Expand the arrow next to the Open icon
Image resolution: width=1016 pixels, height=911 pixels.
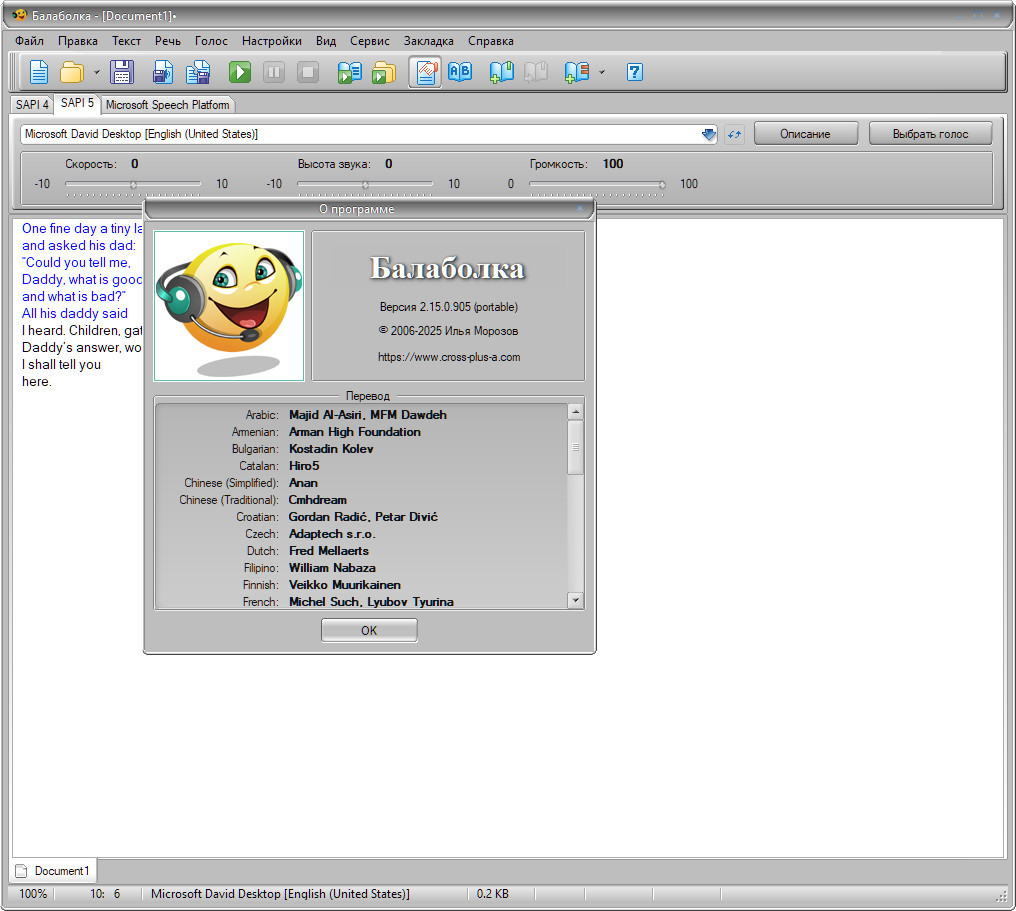click(97, 72)
